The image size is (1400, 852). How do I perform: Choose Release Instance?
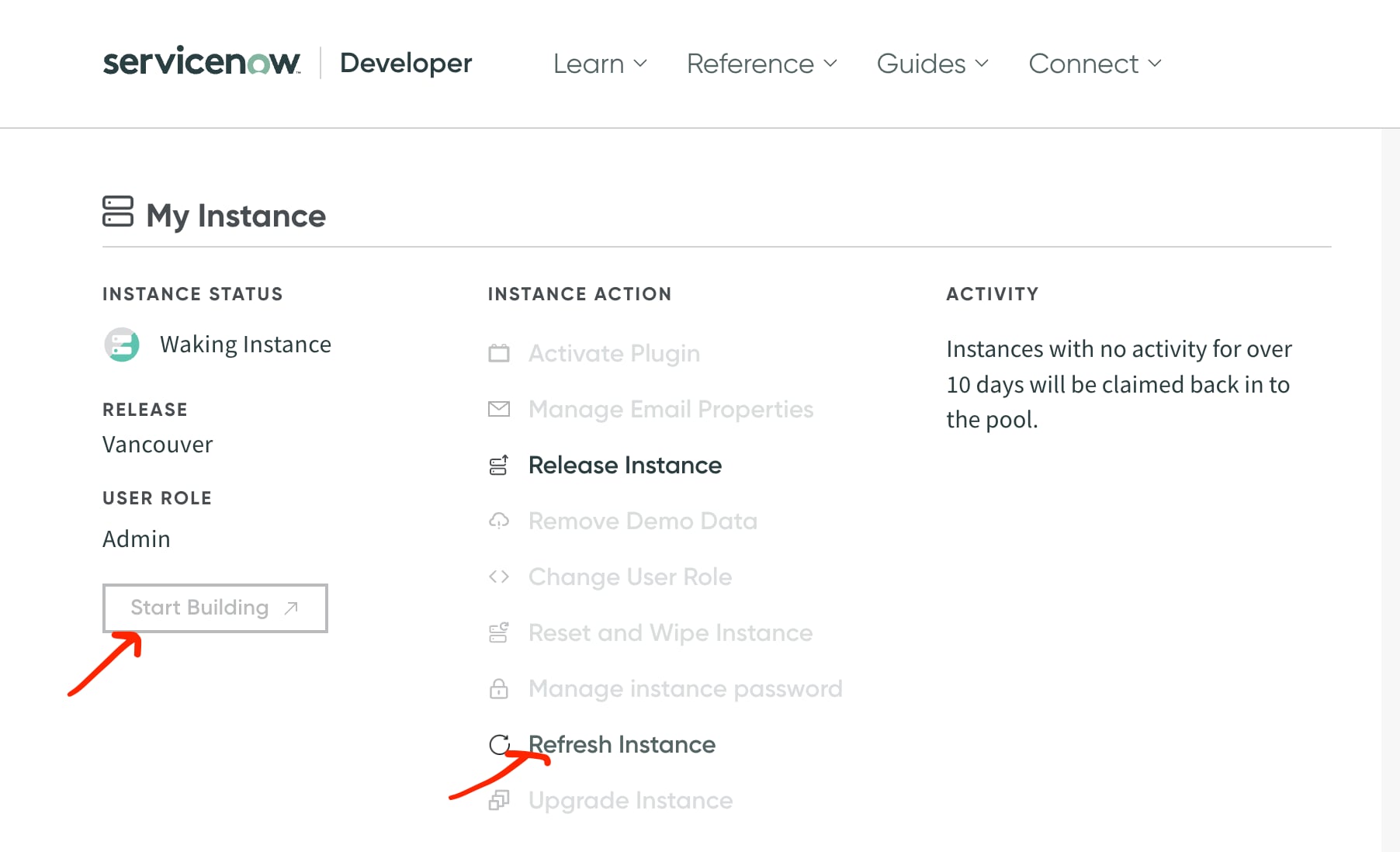click(625, 465)
